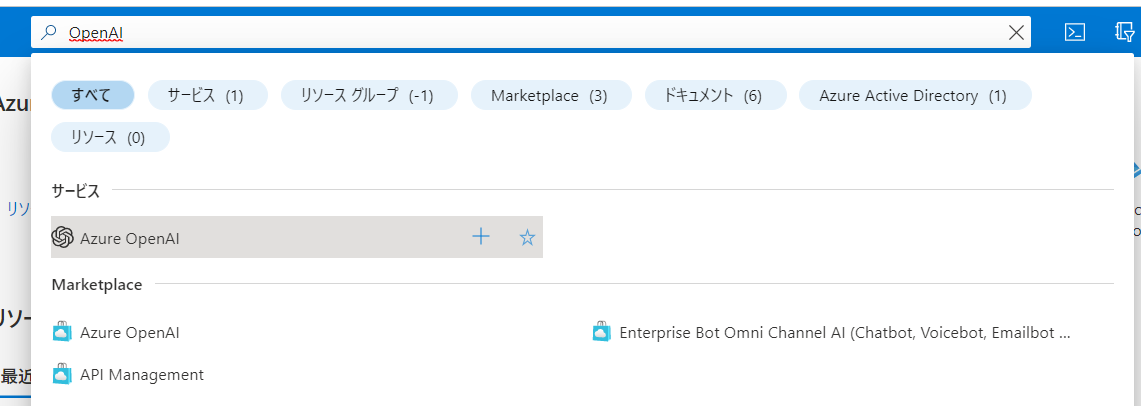Filter results by Azure Active Directory (1)
This screenshot has height=406, width=1141.
point(915,95)
